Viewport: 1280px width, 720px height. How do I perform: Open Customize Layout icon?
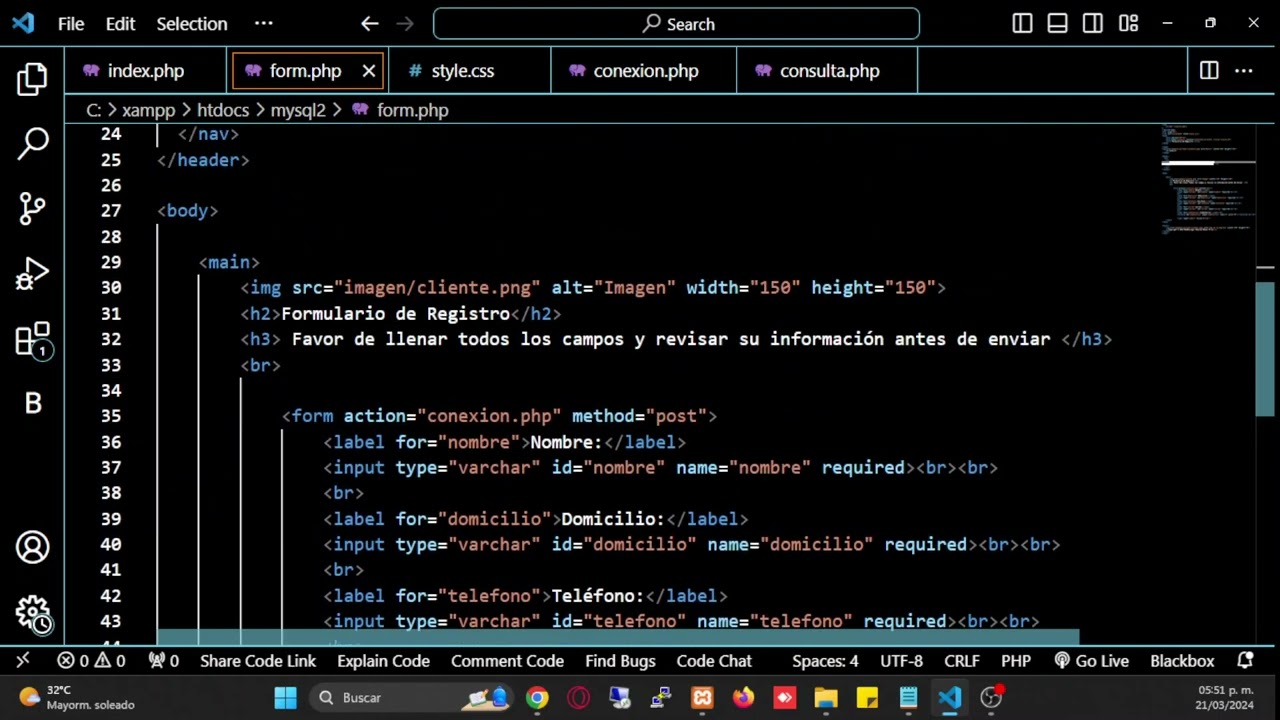tap(1129, 23)
